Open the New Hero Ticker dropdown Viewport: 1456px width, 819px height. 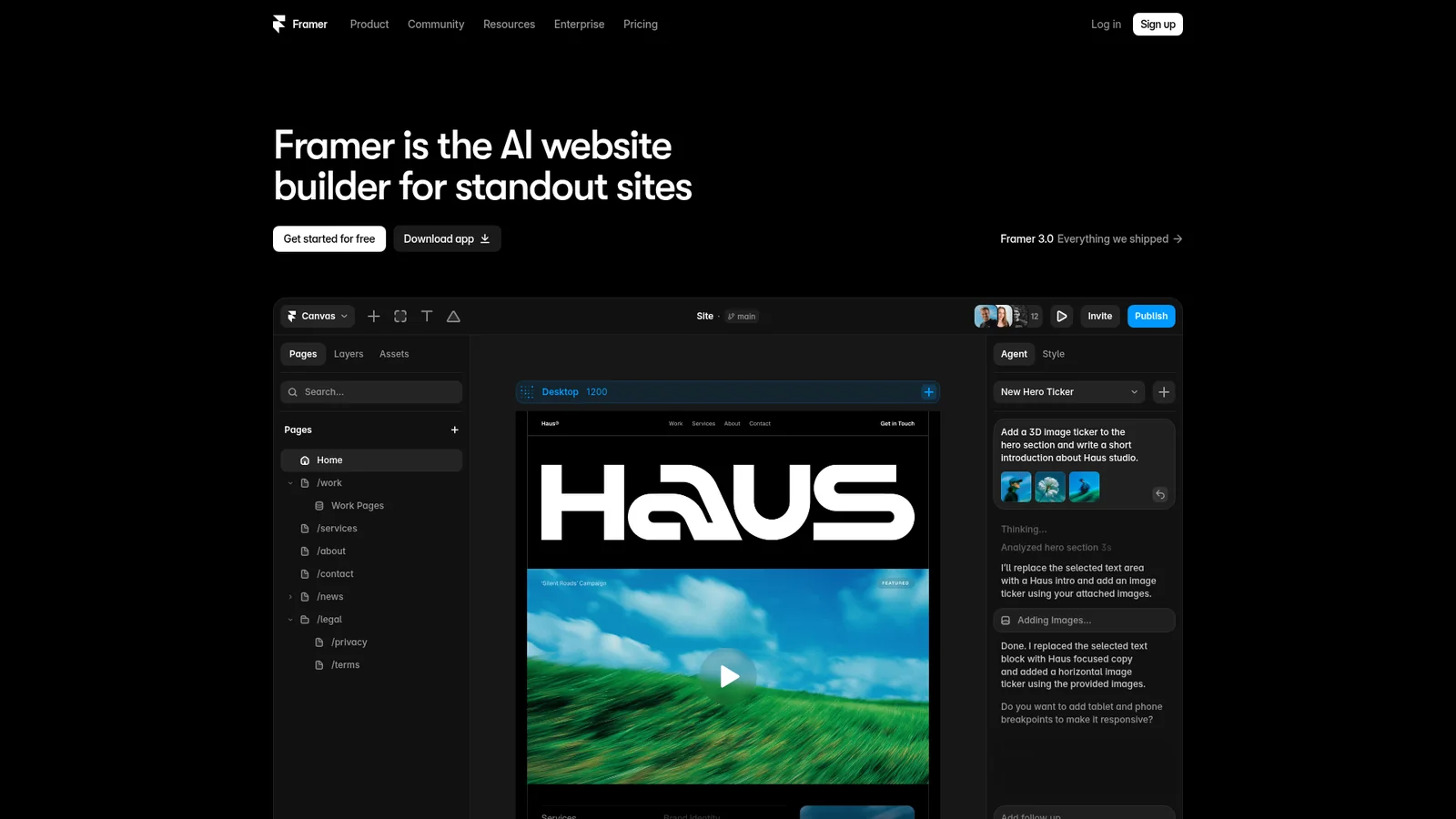click(x=1069, y=392)
